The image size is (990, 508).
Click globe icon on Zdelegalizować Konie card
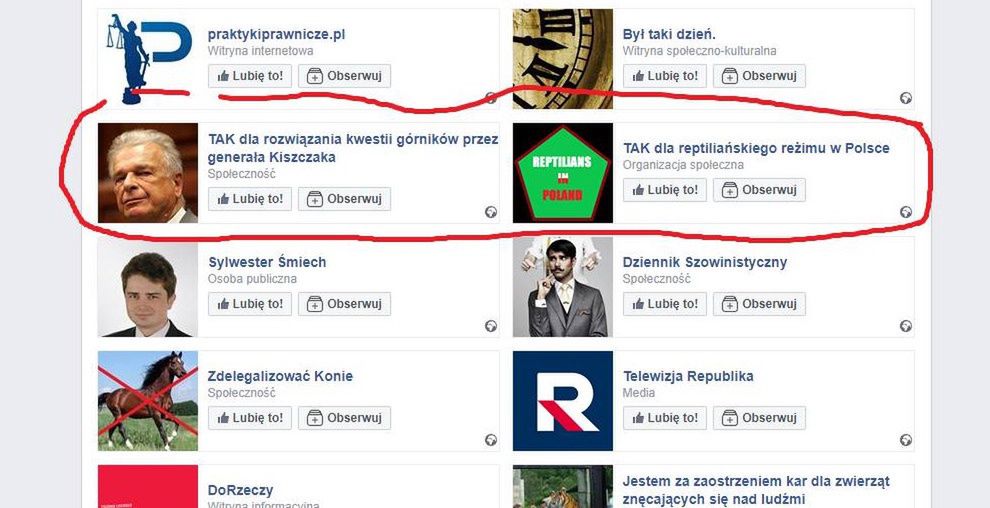[491, 440]
